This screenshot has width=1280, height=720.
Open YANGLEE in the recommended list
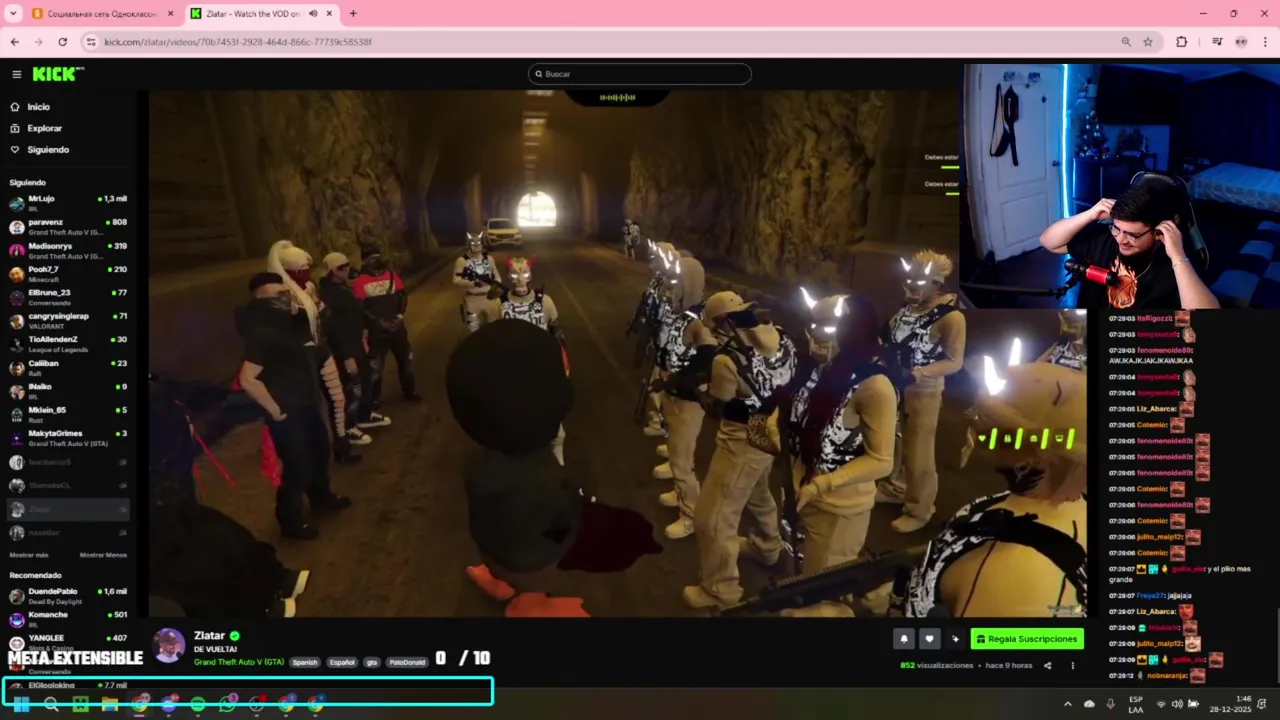[x=68, y=641]
